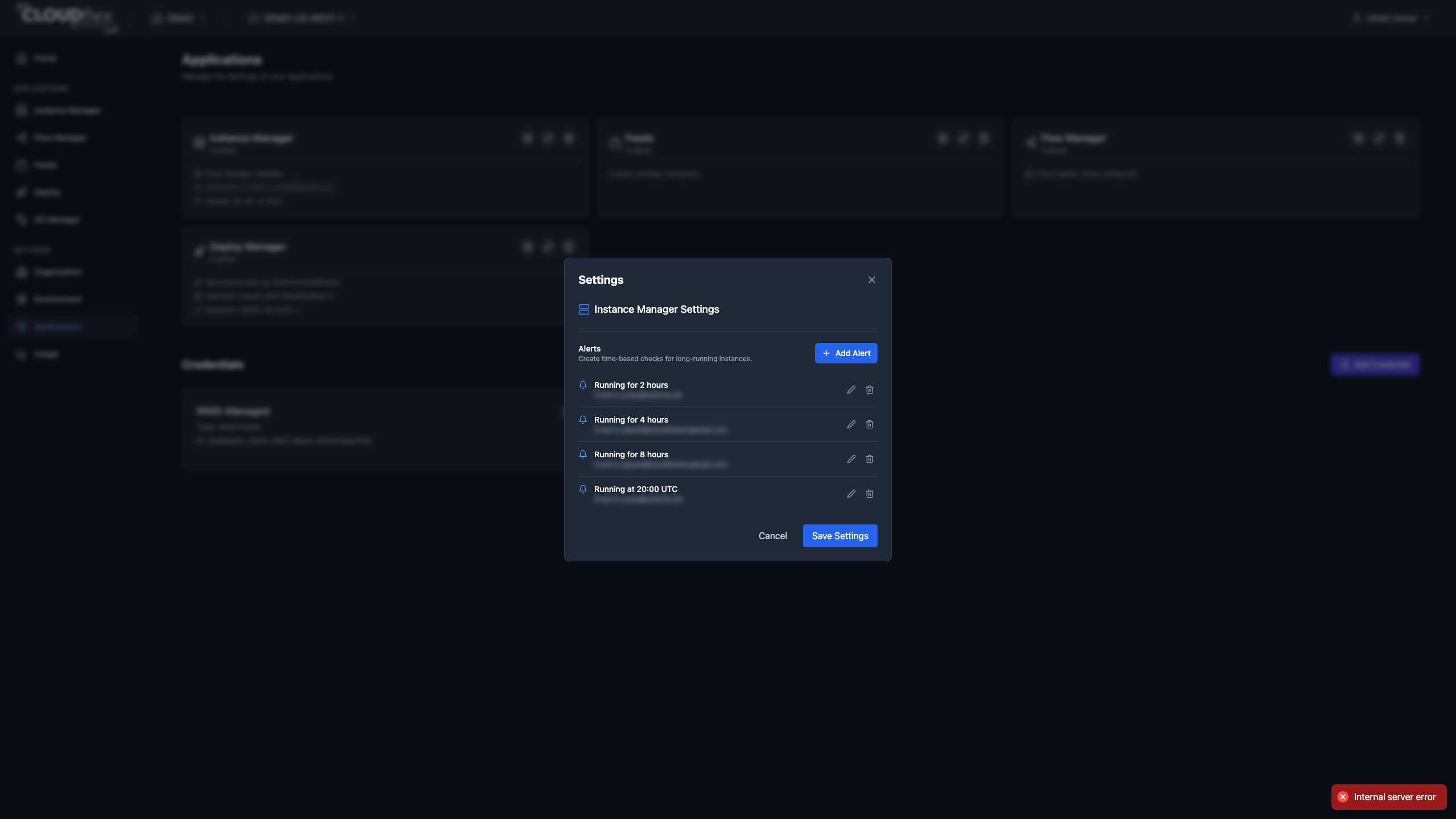Delete the Running for 2 hours alert
1456x819 pixels.
tap(870, 390)
